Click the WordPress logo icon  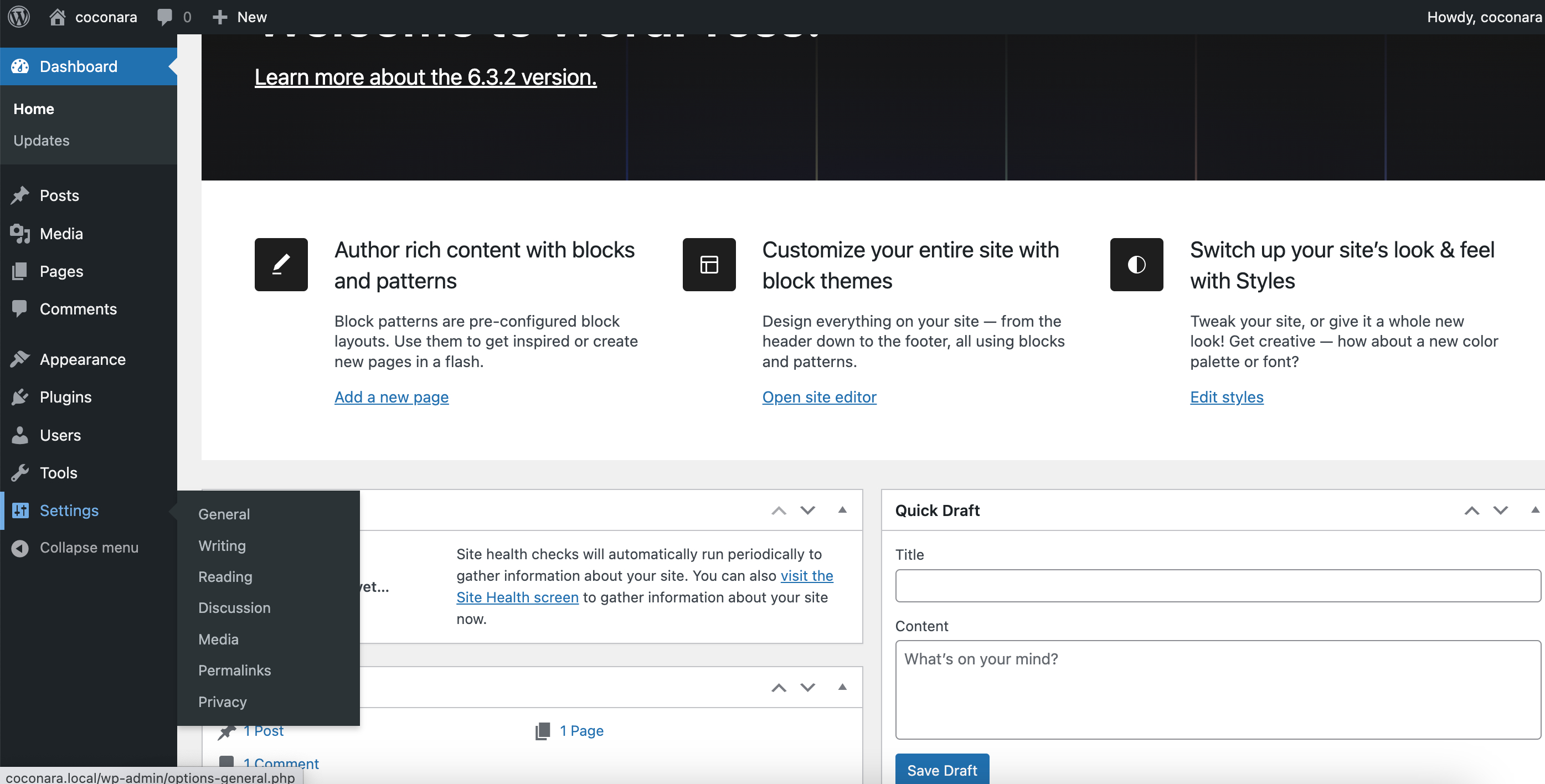click(19, 17)
